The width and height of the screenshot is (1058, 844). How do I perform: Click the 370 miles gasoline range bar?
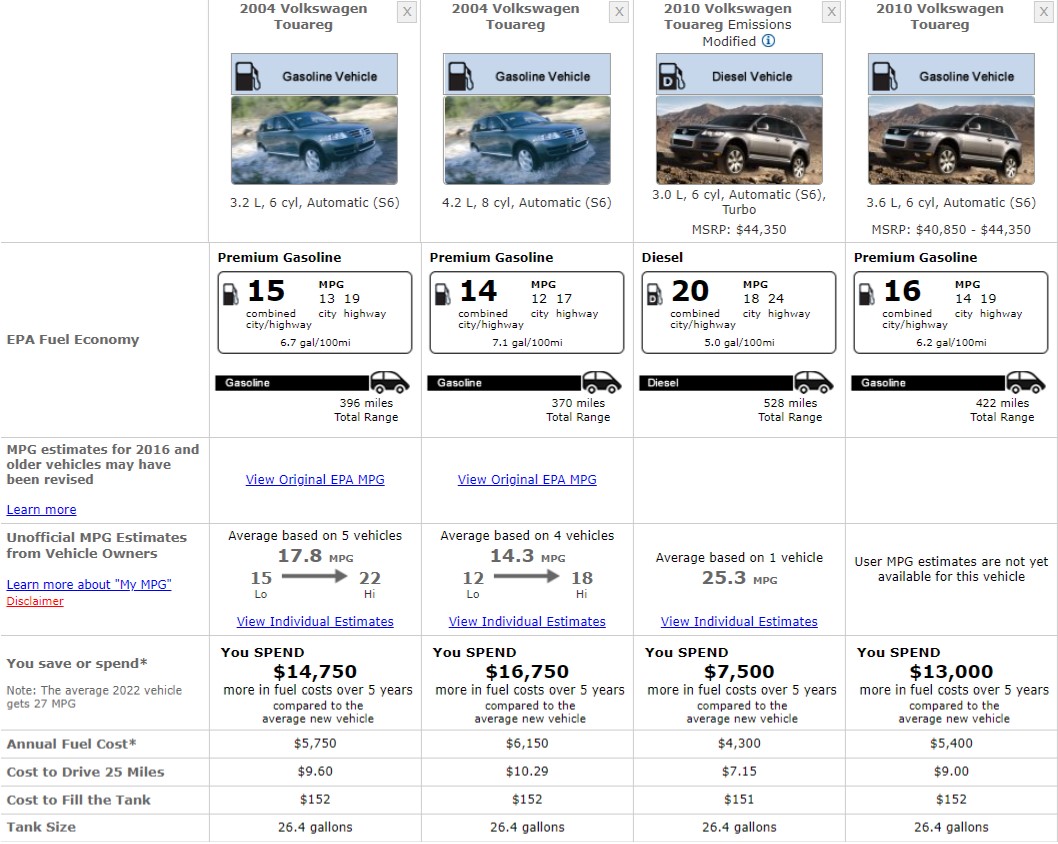(x=505, y=383)
